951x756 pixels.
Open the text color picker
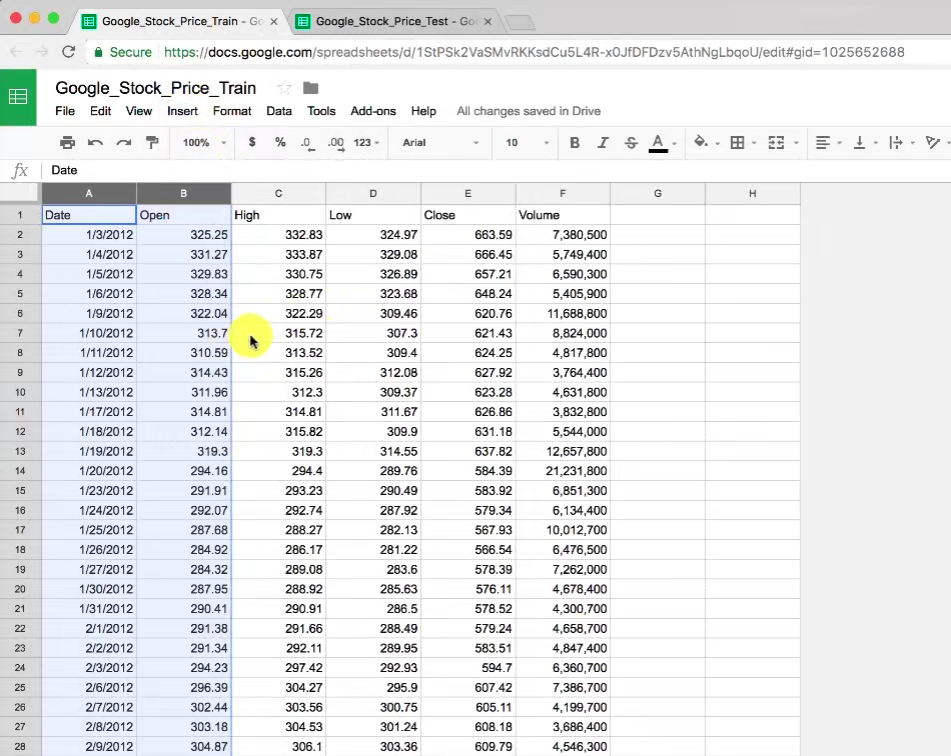(x=658, y=143)
